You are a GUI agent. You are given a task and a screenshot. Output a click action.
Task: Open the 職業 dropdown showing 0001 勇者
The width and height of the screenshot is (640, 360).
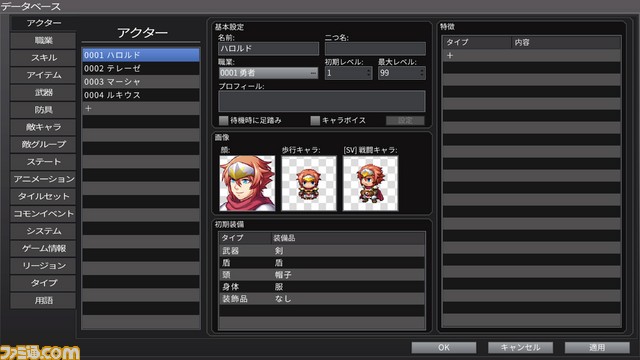[269, 73]
